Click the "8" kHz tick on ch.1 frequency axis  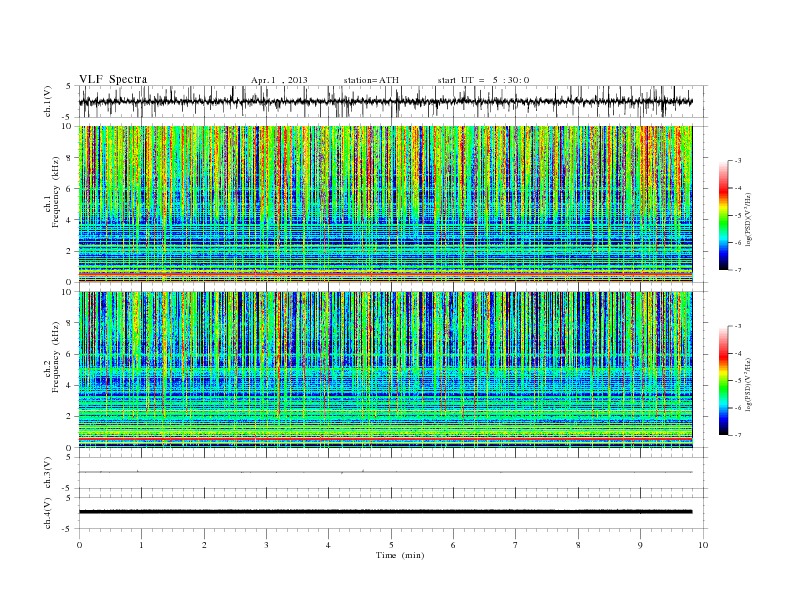pos(69,158)
